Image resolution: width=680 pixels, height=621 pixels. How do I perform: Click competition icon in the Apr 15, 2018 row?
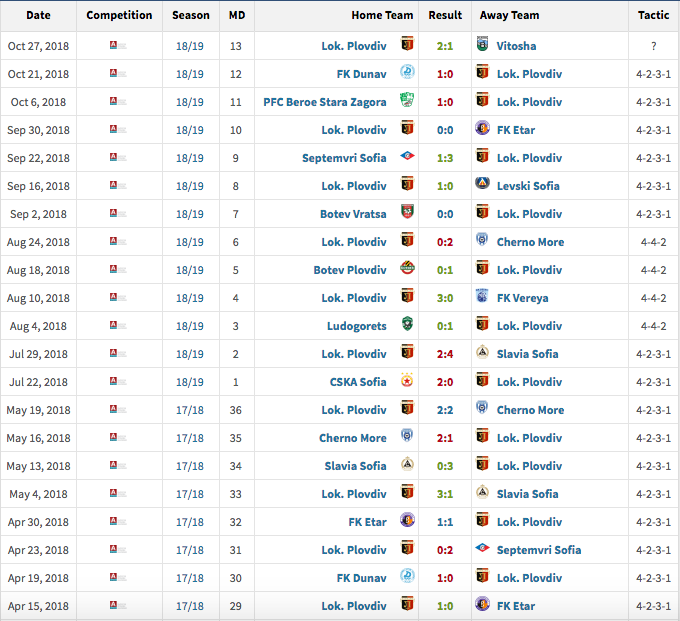pyautogui.click(x=115, y=606)
